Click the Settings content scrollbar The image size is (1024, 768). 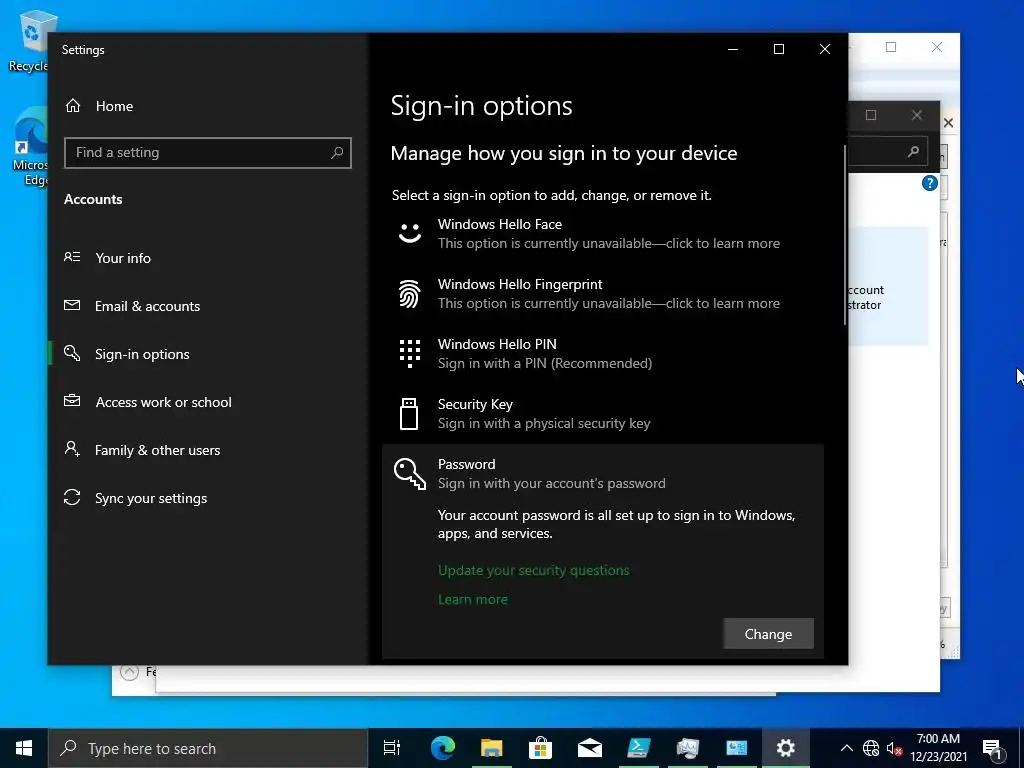pos(845,235)
